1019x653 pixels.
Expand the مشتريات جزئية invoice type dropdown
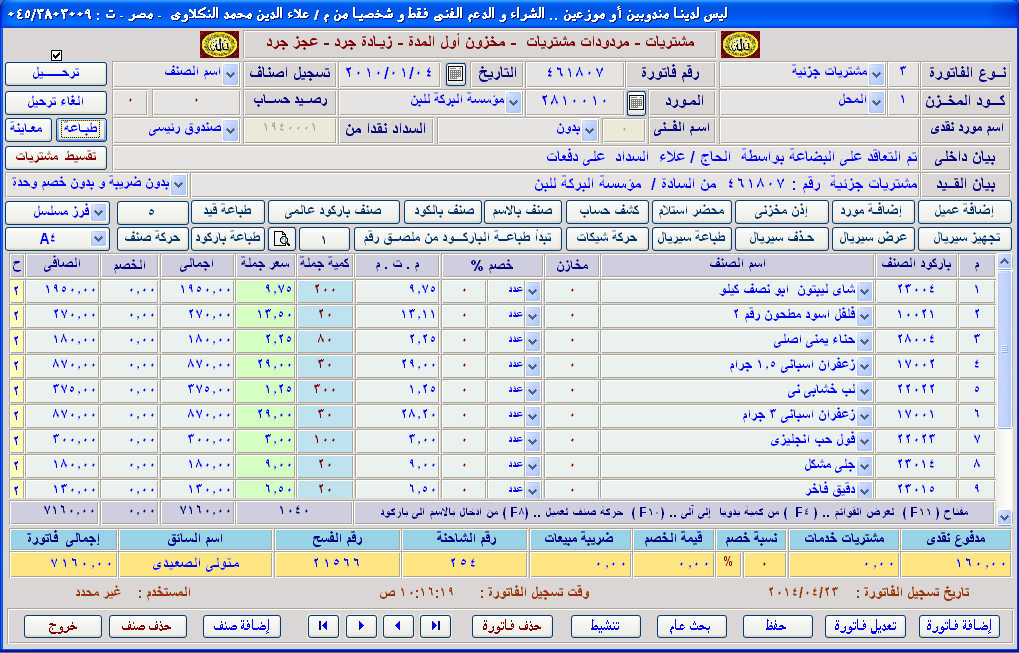click(x=876, y=74)
